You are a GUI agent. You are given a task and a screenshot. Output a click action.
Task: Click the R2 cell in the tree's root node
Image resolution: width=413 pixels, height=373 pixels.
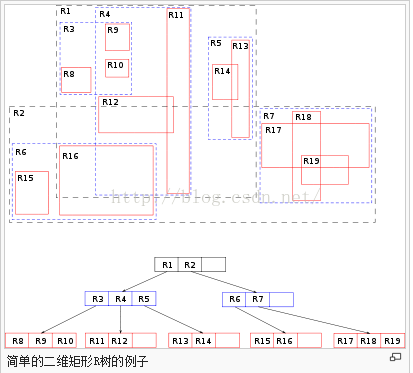tap(190, 265)
